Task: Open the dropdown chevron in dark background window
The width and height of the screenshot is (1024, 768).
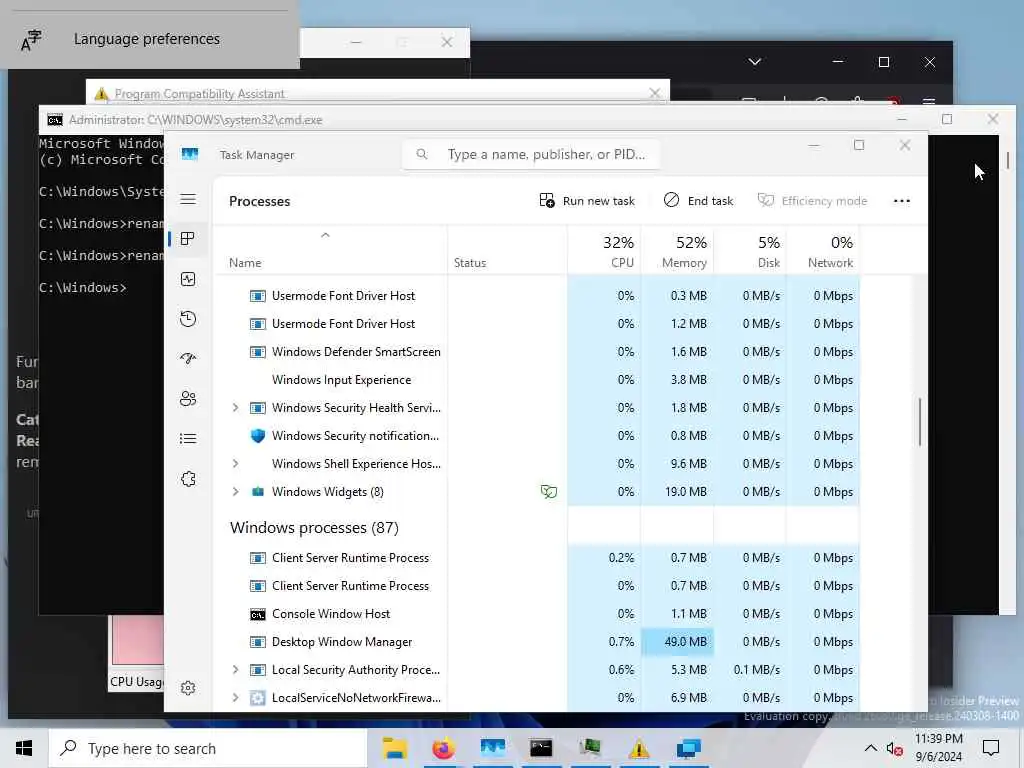Action: tap(755, 62)
